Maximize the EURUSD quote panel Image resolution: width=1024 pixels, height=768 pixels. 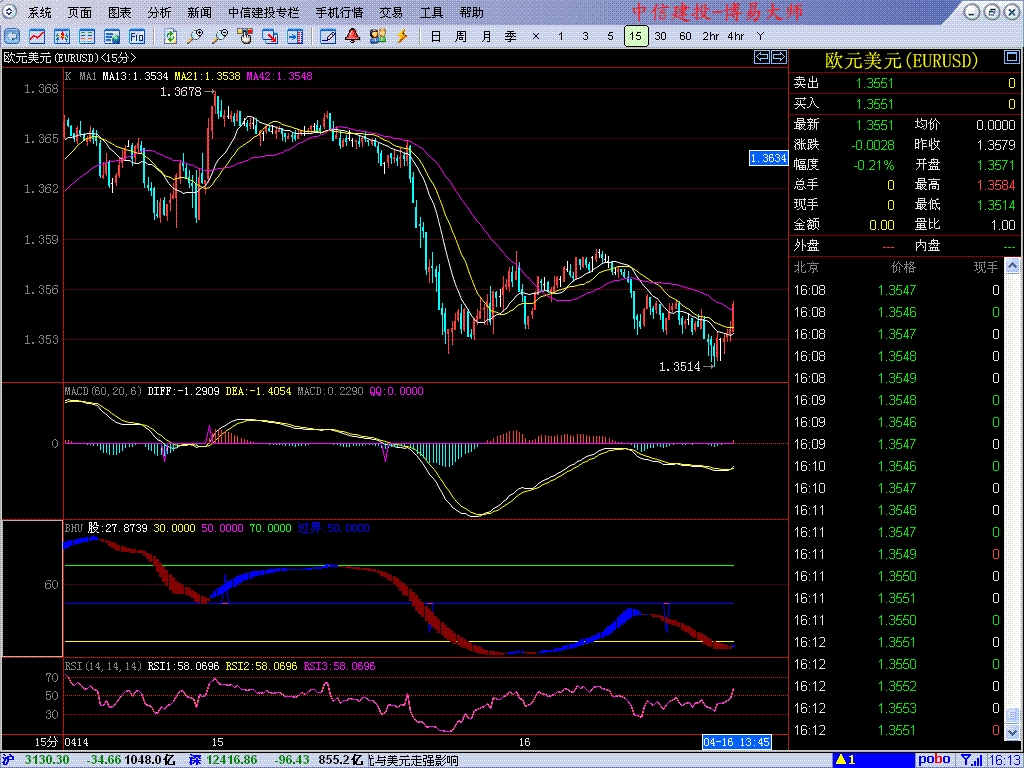1012,60
